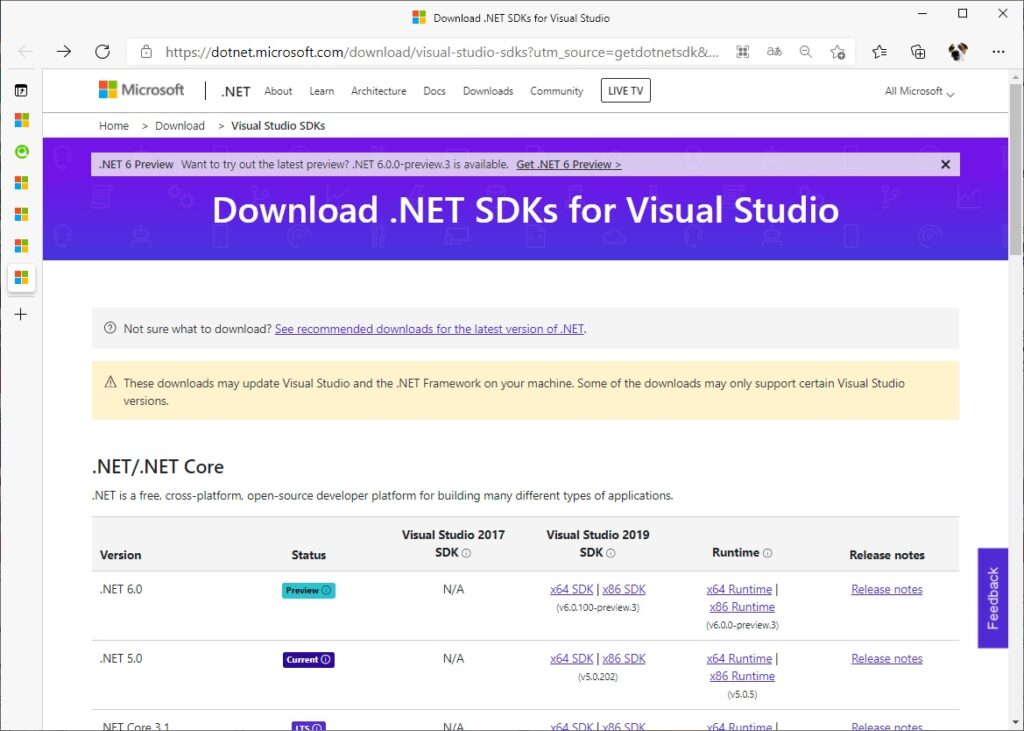Go to Home breadcrumb

[114, 126]
